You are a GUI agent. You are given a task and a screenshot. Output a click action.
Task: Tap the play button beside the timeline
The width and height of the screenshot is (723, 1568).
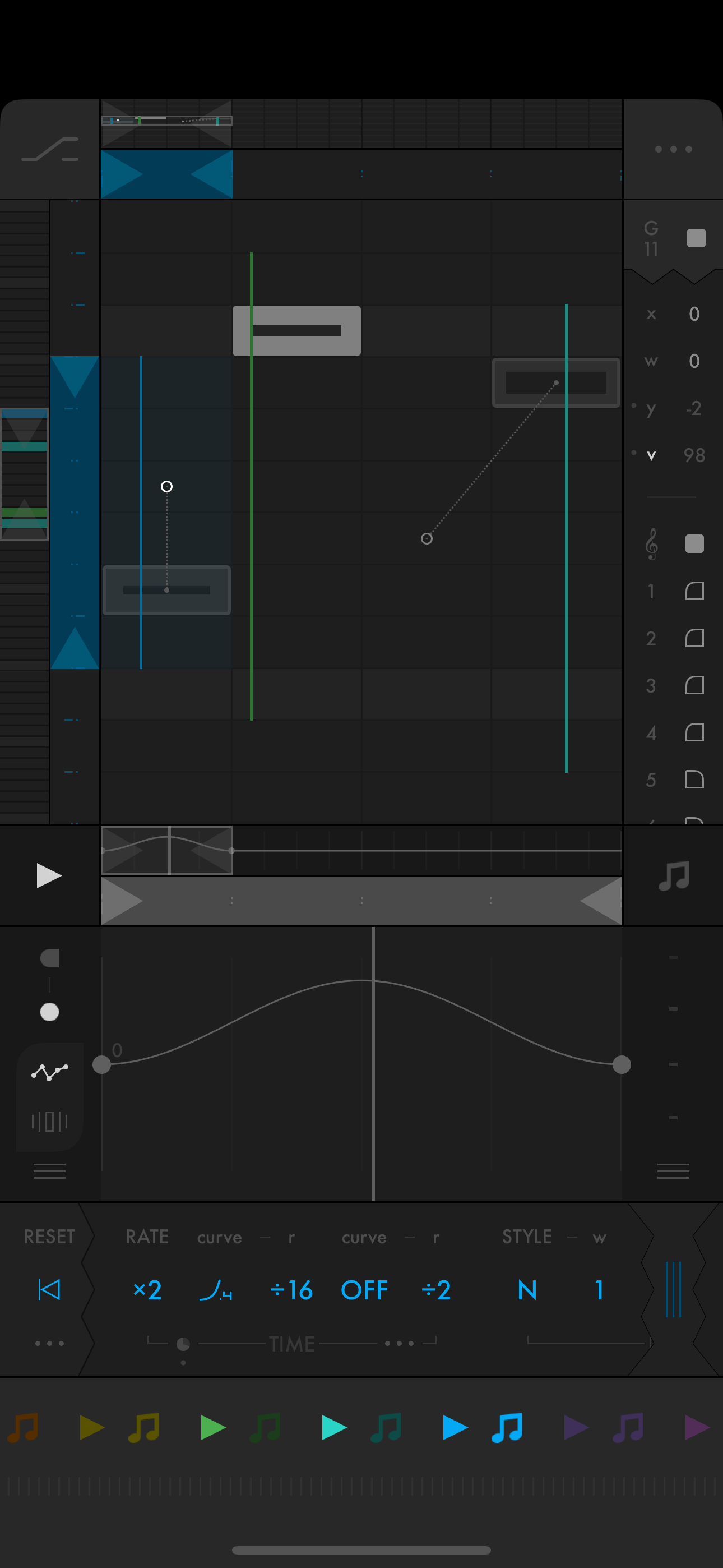coord(49,875)
